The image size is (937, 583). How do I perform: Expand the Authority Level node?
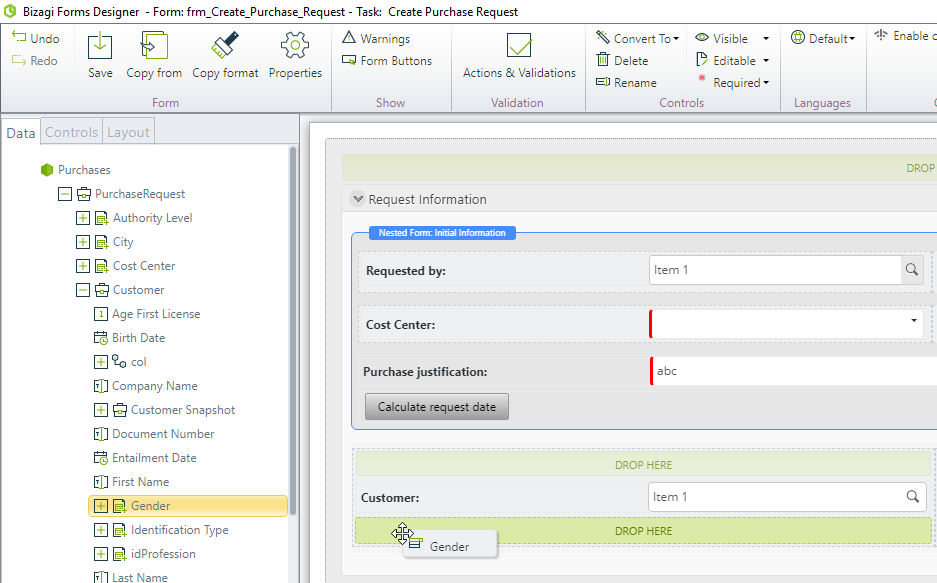click(x=82, y=218)
